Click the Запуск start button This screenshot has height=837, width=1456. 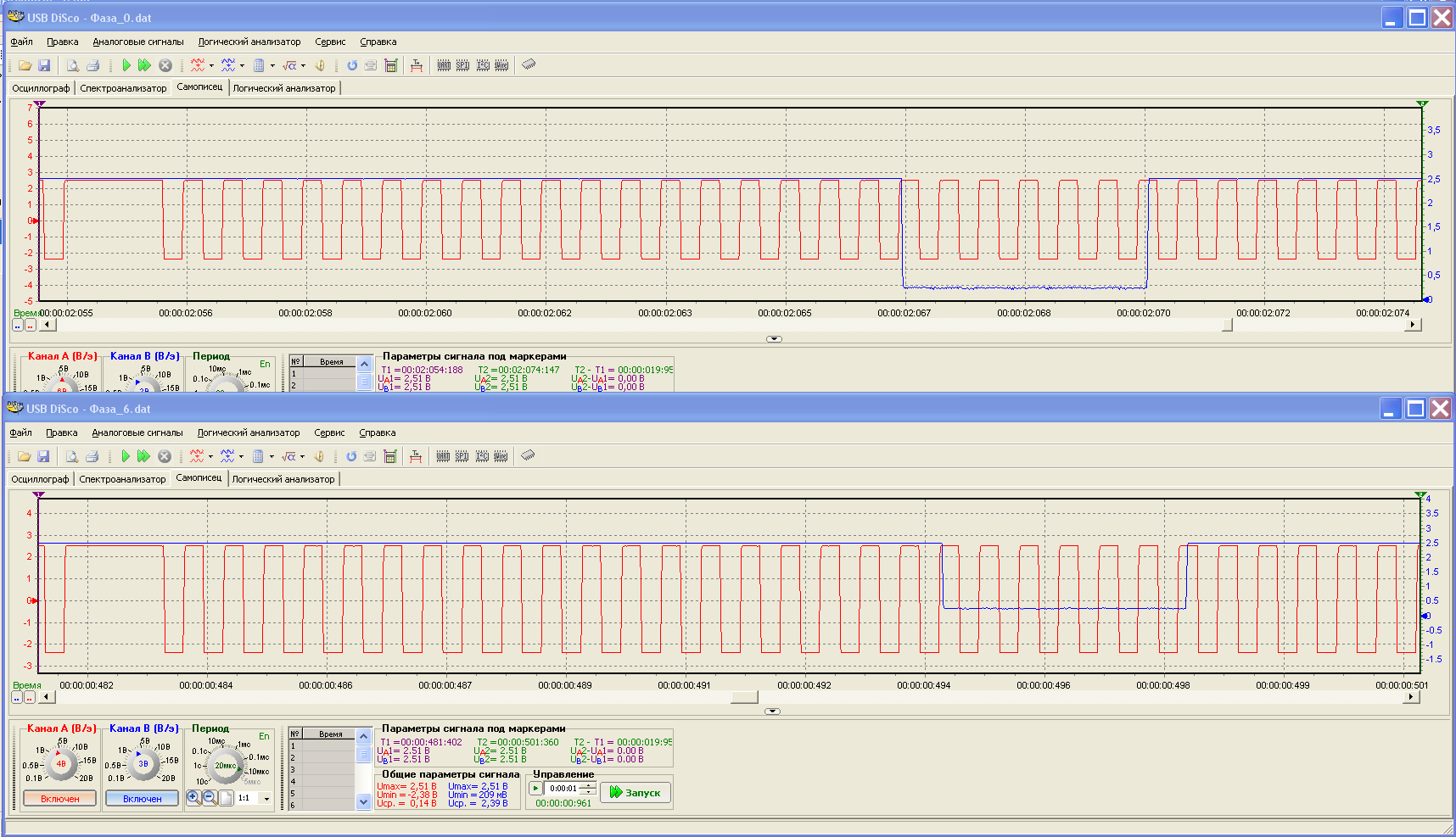pos(636,792)
